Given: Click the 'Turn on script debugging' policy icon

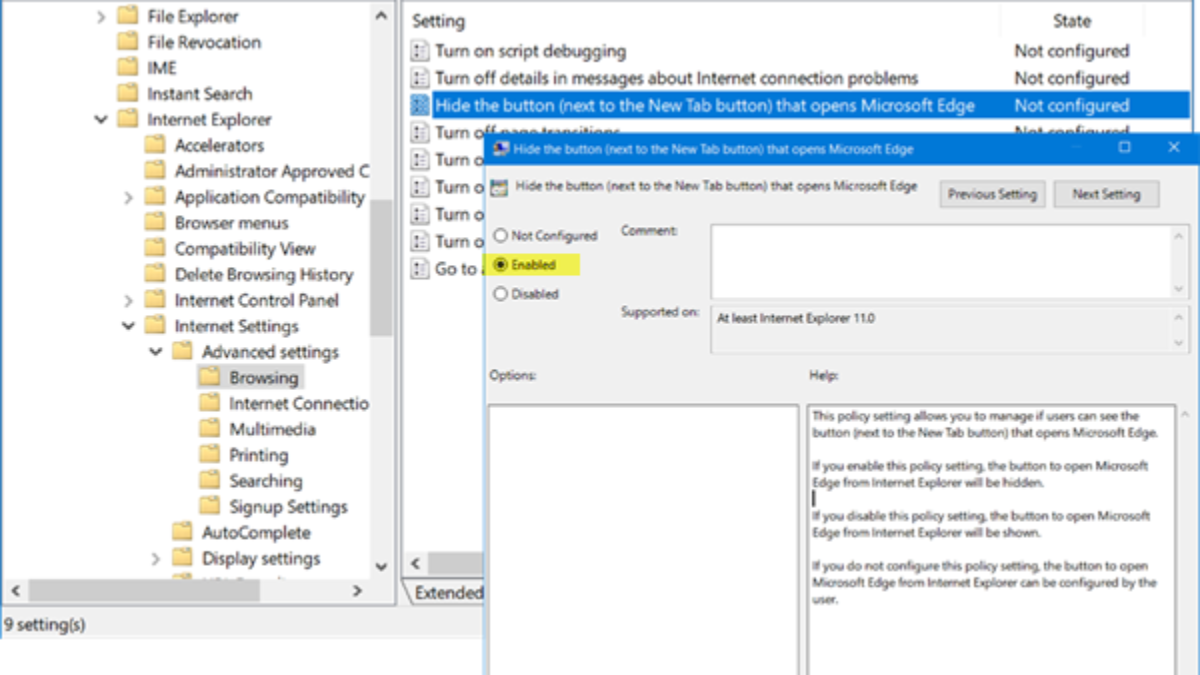Looking at the screenshot, I should 420,51.
